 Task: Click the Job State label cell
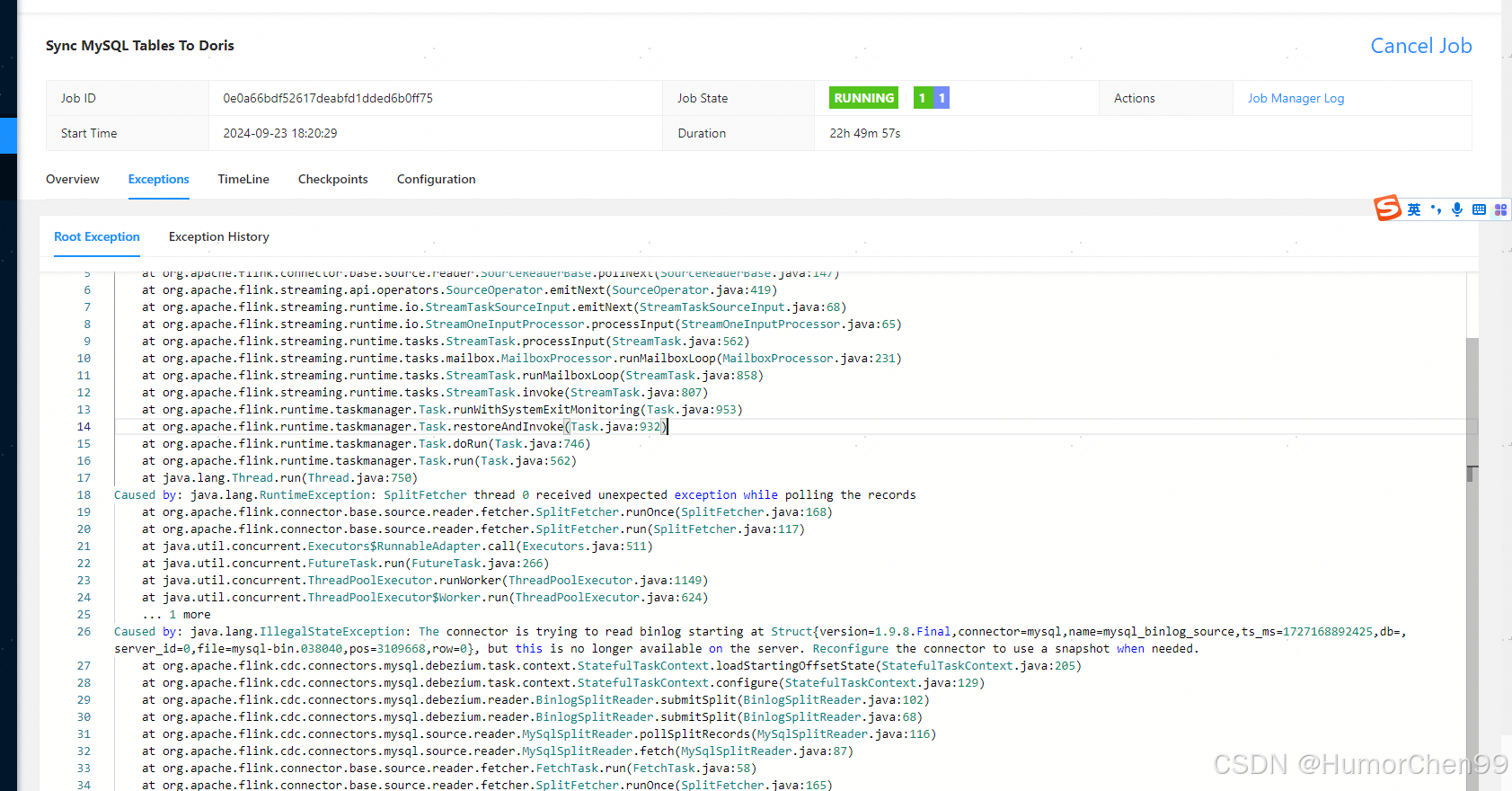coord(738,98)
